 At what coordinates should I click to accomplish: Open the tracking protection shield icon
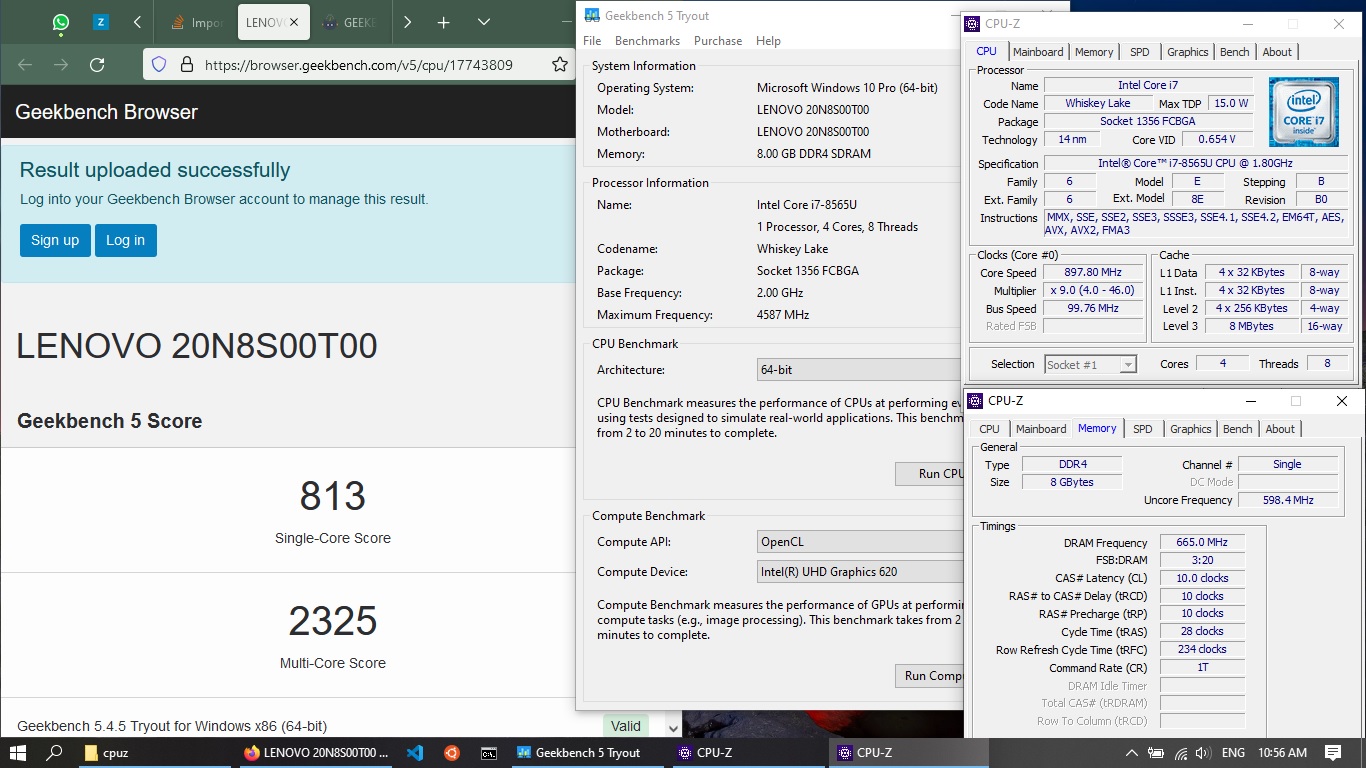coord(159,65)
